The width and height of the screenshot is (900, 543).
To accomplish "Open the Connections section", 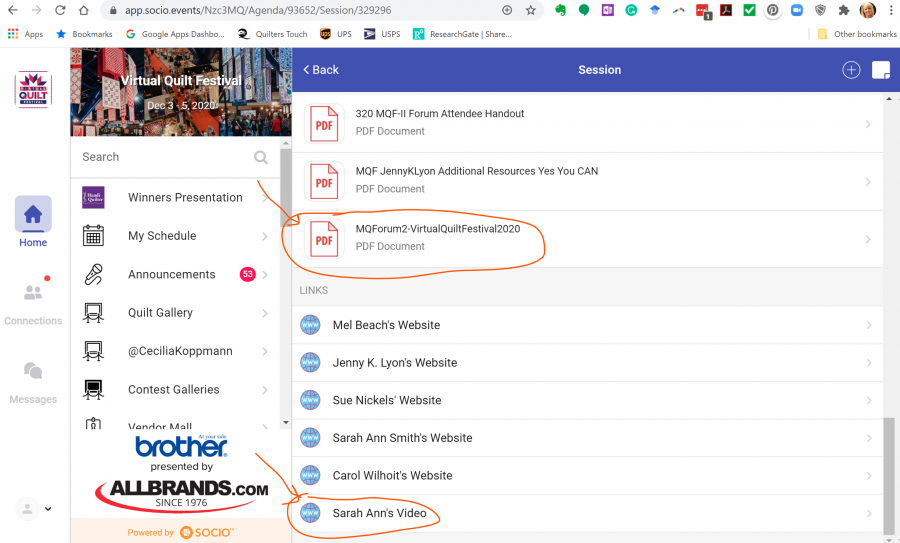I will click(x=33, y=304).
